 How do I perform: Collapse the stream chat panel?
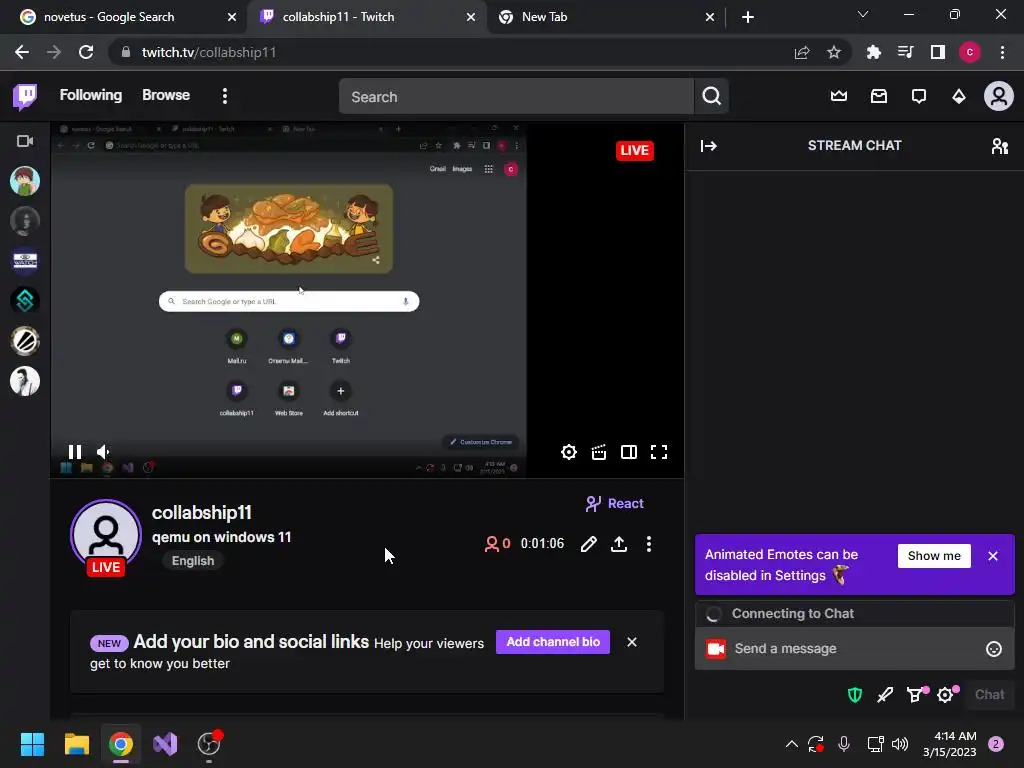(x=709, y=146)
